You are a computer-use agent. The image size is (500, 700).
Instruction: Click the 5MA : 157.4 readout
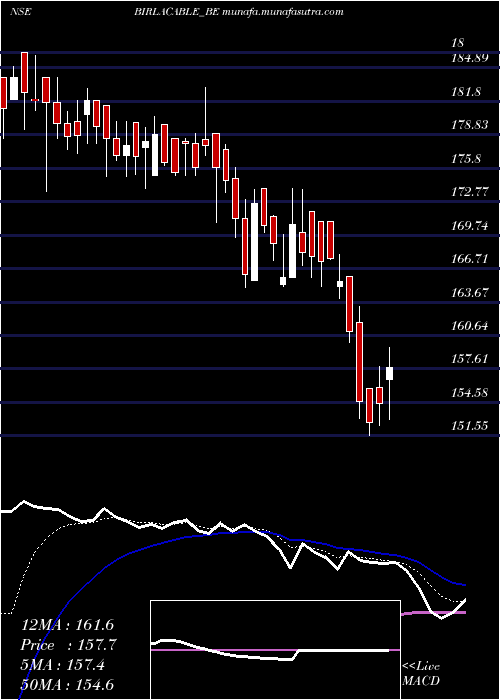pos(63,665)
